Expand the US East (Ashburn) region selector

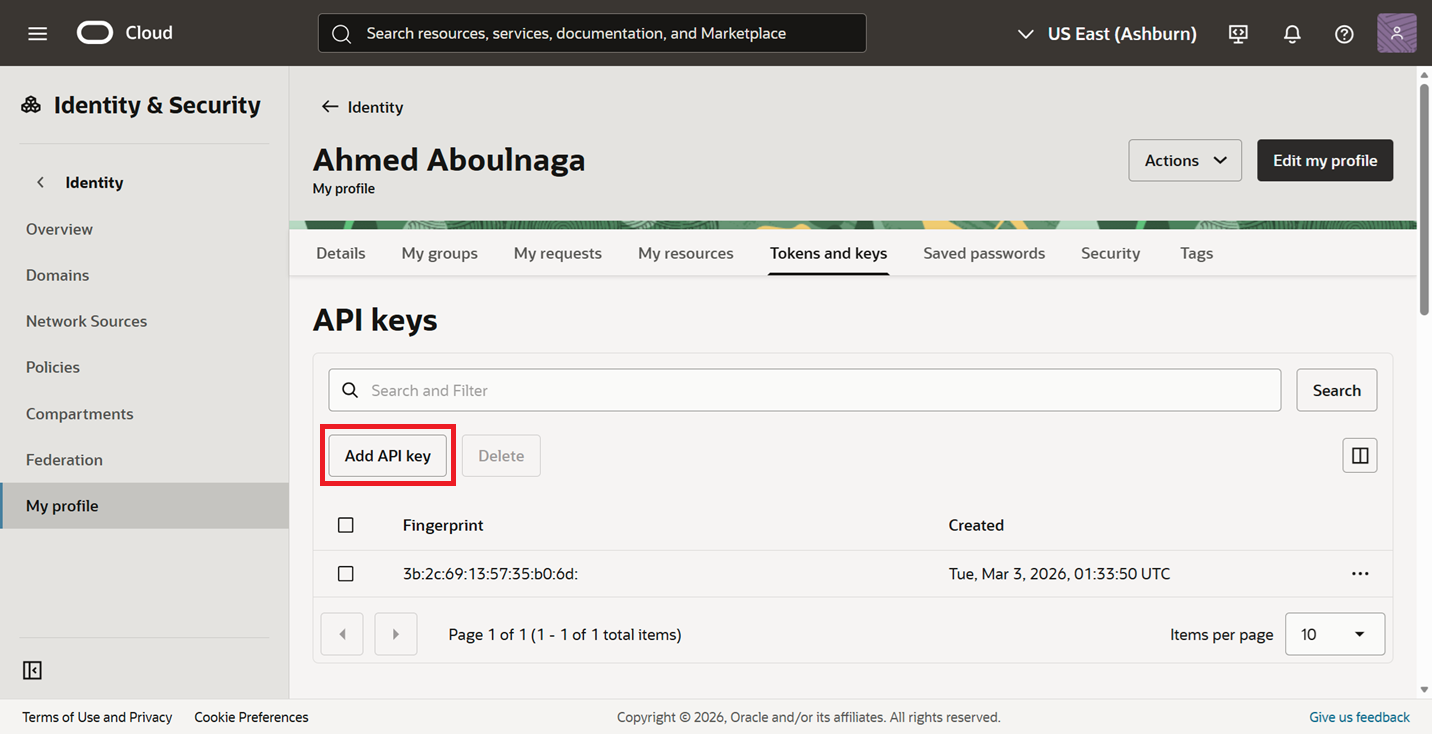click(x=1107, y=33)
